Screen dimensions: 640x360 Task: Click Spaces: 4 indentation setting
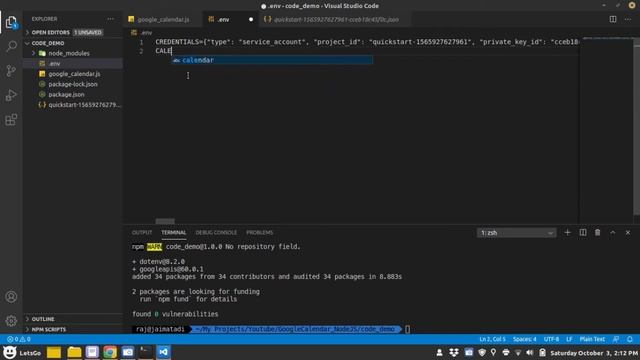click(524, 339)
